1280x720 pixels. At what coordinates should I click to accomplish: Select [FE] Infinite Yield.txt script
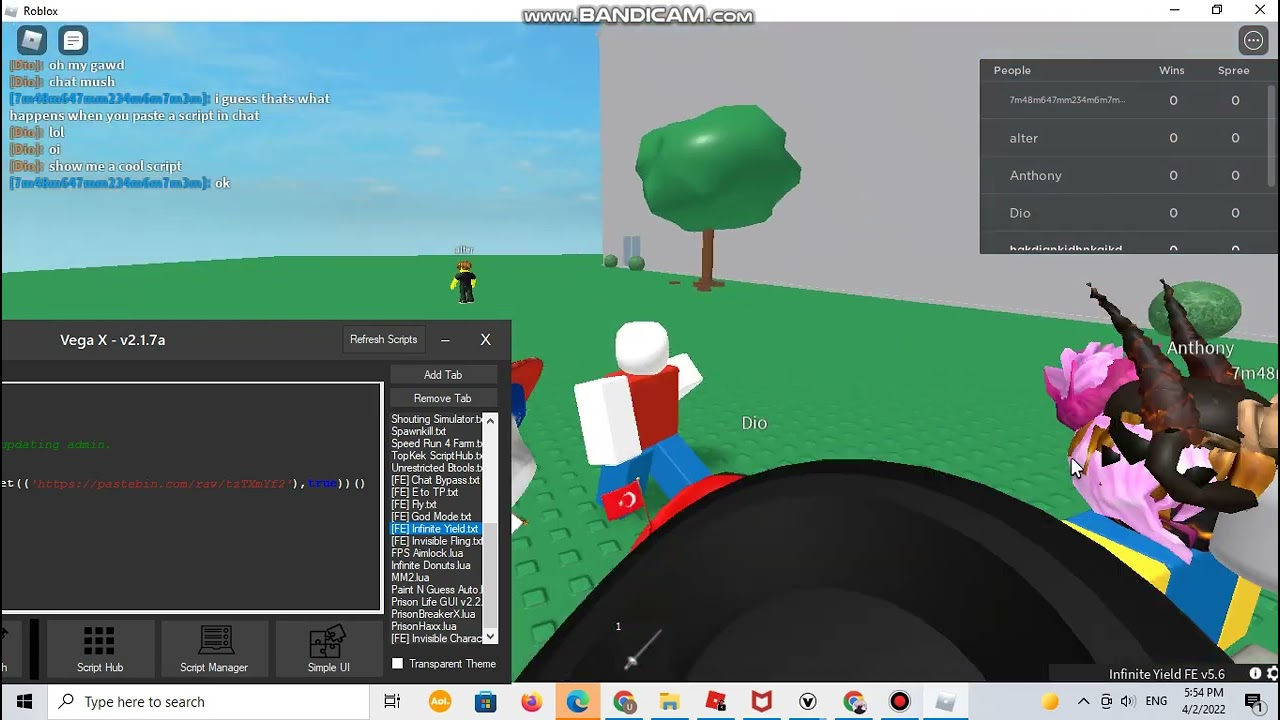point(436,529)
